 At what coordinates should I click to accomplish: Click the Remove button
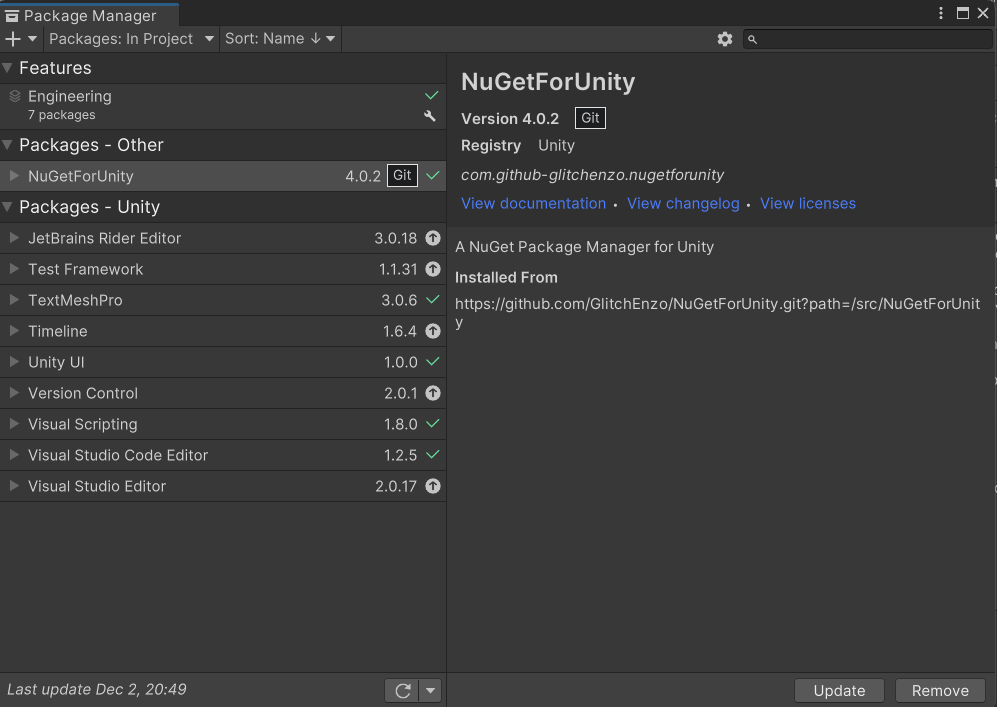940,690
